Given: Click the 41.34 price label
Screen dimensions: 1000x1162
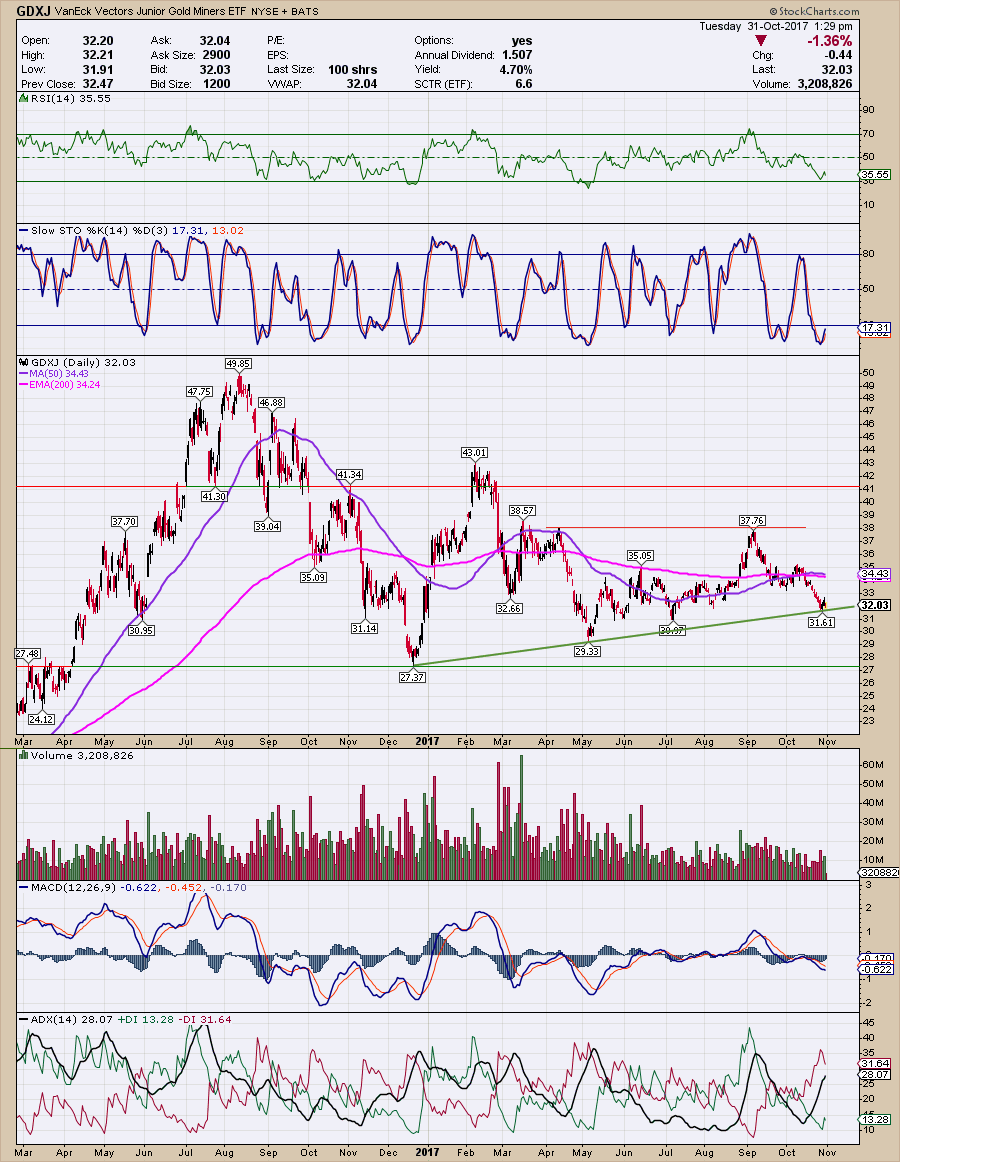Looking at the screenshot, I should pyautogui.click(x=349, y=474).
